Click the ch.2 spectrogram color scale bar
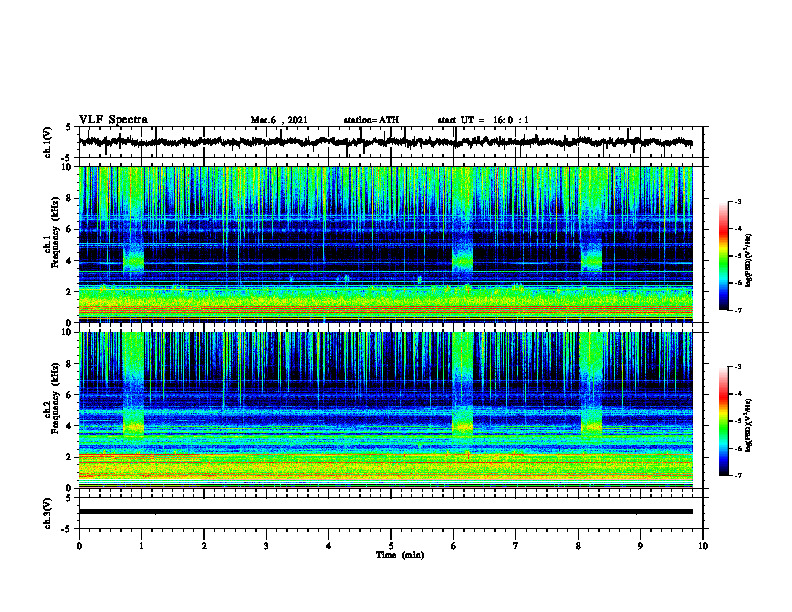The width and height of the screenshot is (792, 612). pyautogui.click(x=723, y=421)
